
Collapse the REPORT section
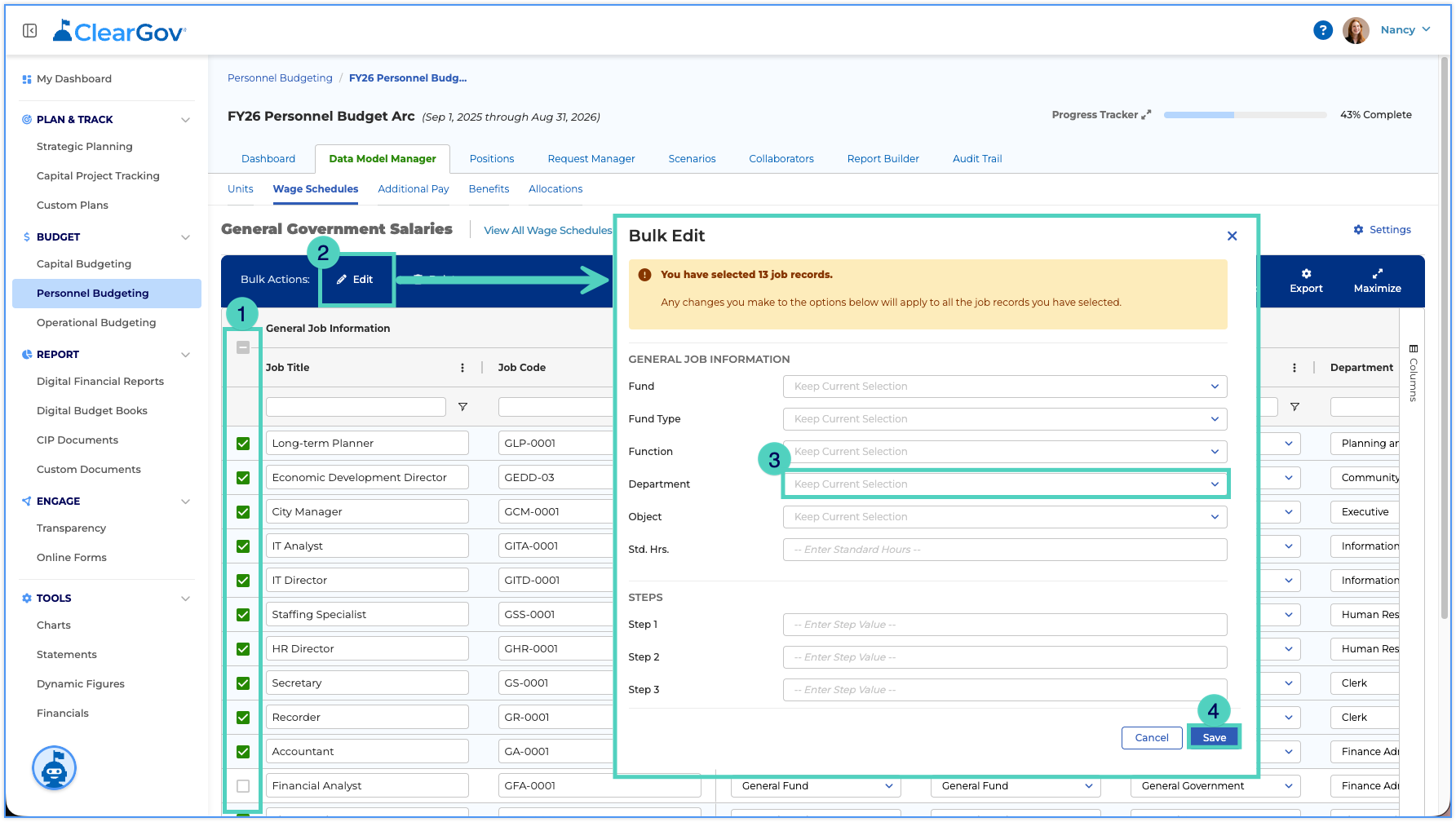coord(185,355)
